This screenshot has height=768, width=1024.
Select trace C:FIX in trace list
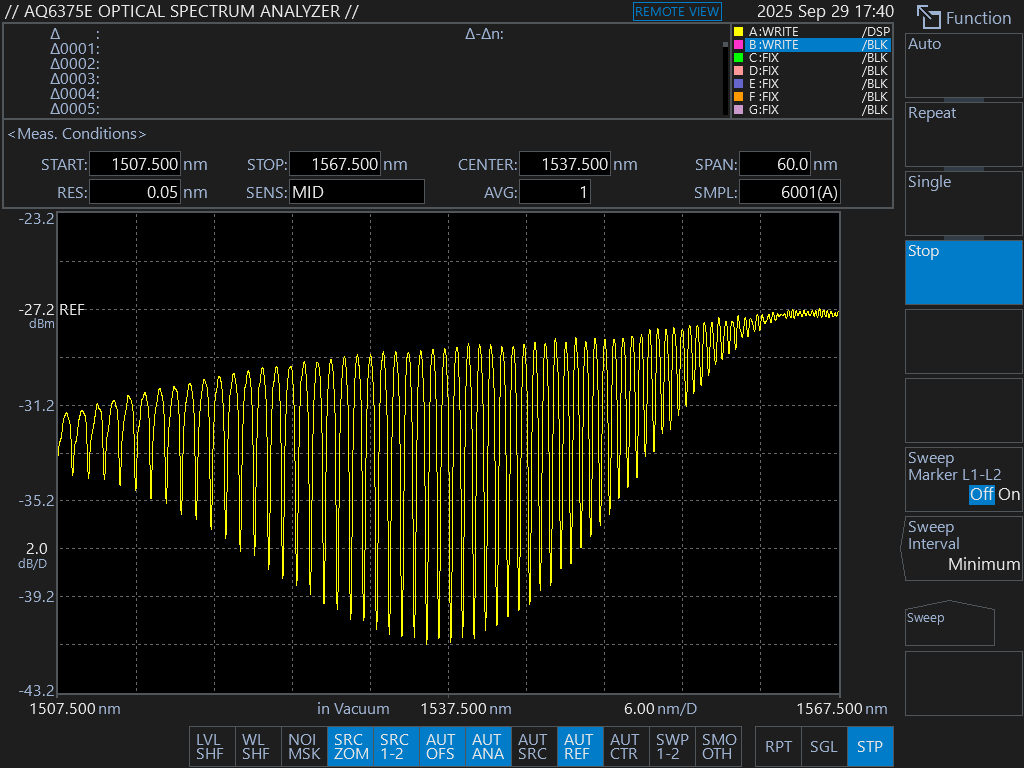coord(810,58)
